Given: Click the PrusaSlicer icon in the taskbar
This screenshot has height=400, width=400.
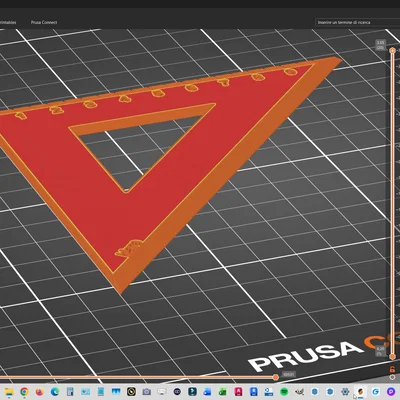Looking at the screenshot, I should 361,391.
